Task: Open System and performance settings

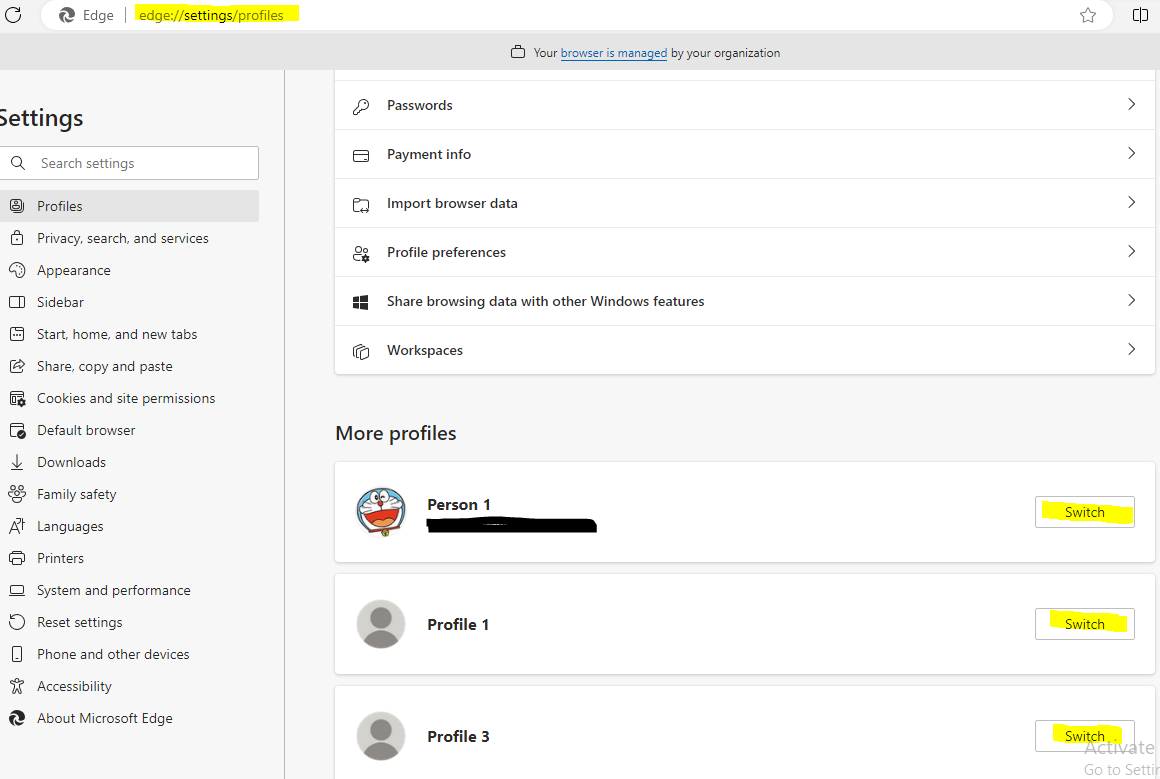Action: pos(129,590)
